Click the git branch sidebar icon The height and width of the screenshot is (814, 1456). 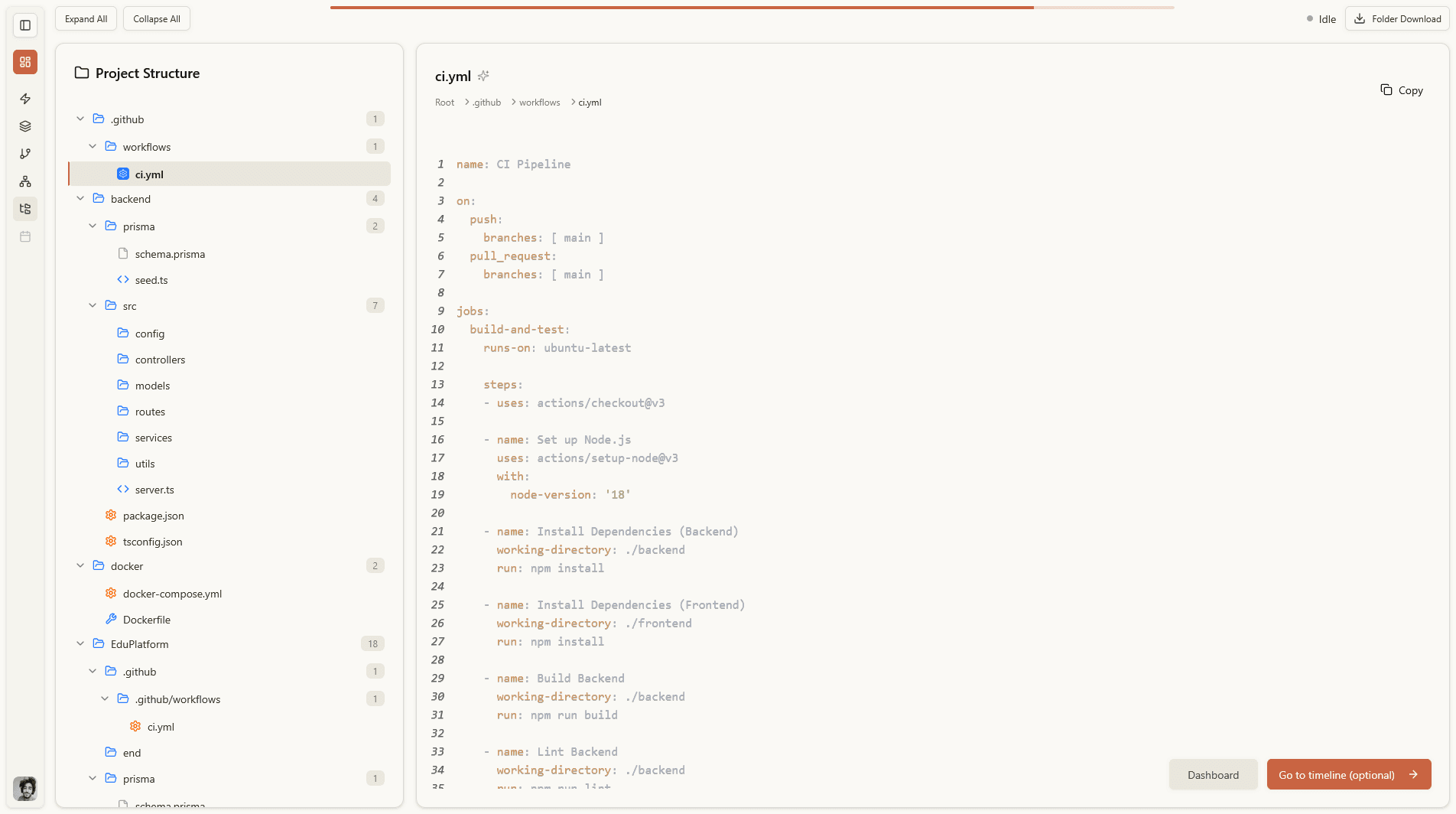tap(25, 154)
